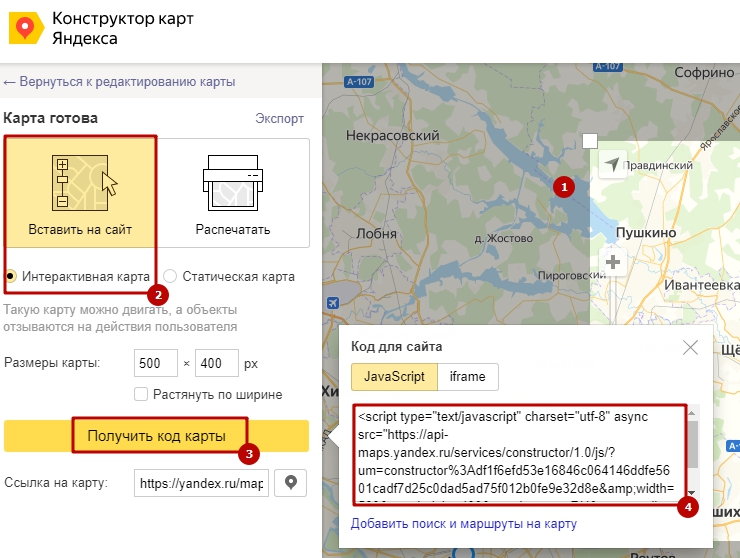Select Статическая карта radio button

click(x=170, y=276)
